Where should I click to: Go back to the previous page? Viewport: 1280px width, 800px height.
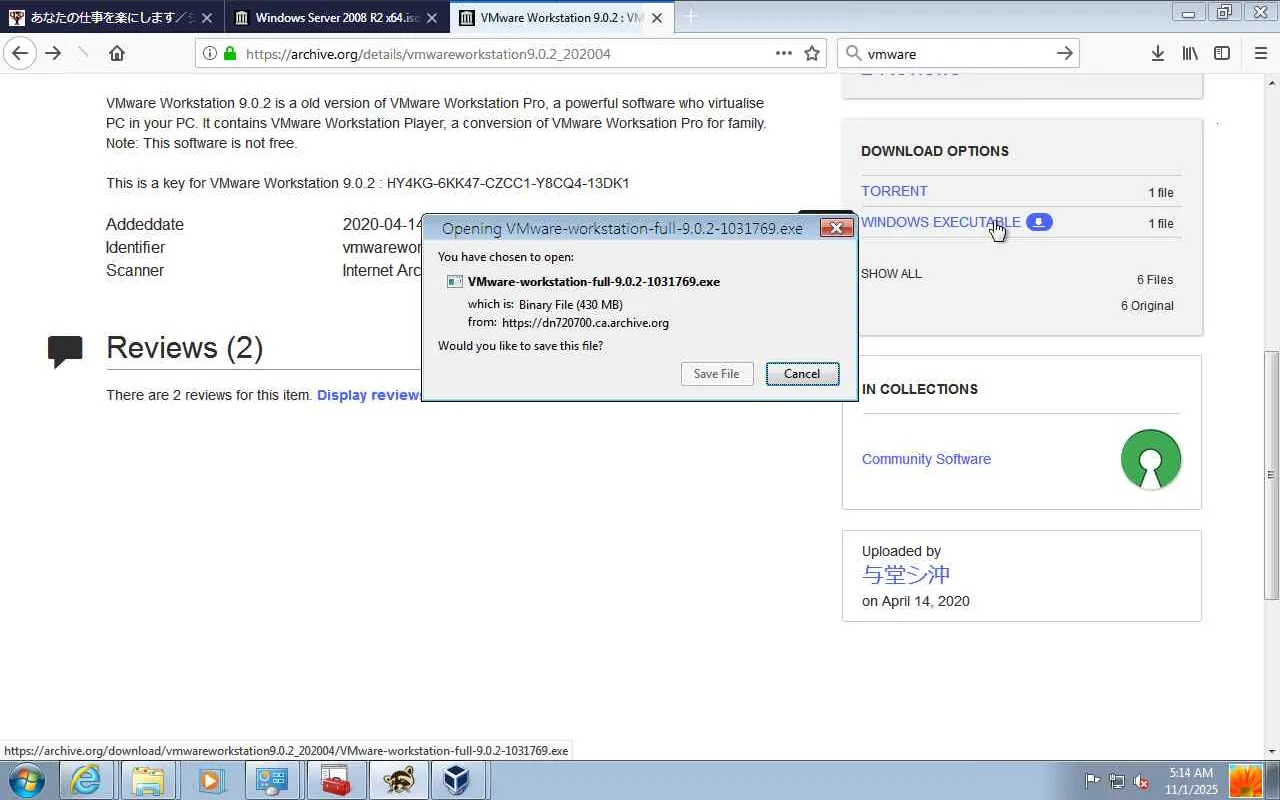tap(20, 53)
